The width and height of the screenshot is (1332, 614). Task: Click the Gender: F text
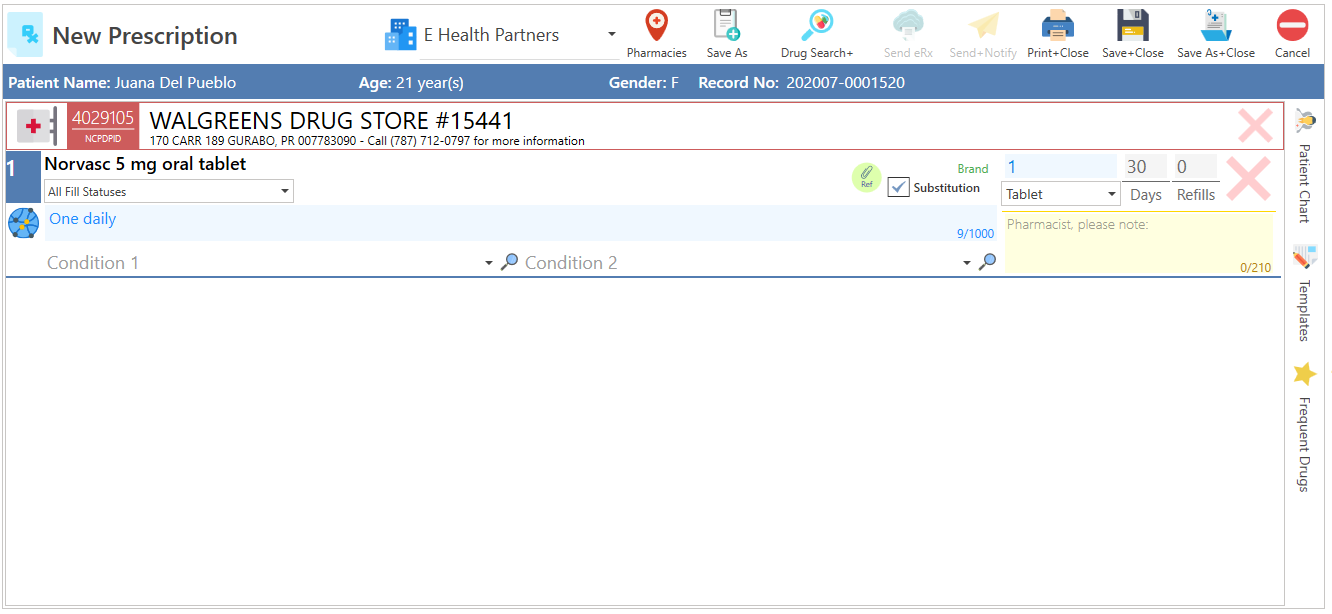(644, 82)
